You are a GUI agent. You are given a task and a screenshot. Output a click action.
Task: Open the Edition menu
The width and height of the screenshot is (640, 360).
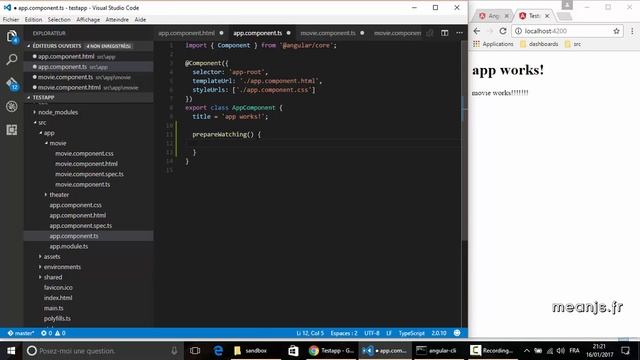pos(33,20)
